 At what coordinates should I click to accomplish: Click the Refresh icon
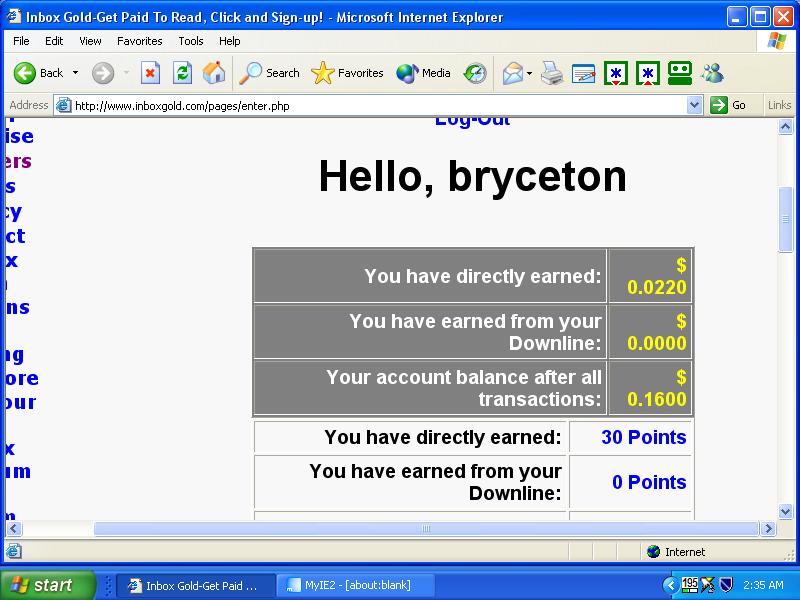click(182, 73)
